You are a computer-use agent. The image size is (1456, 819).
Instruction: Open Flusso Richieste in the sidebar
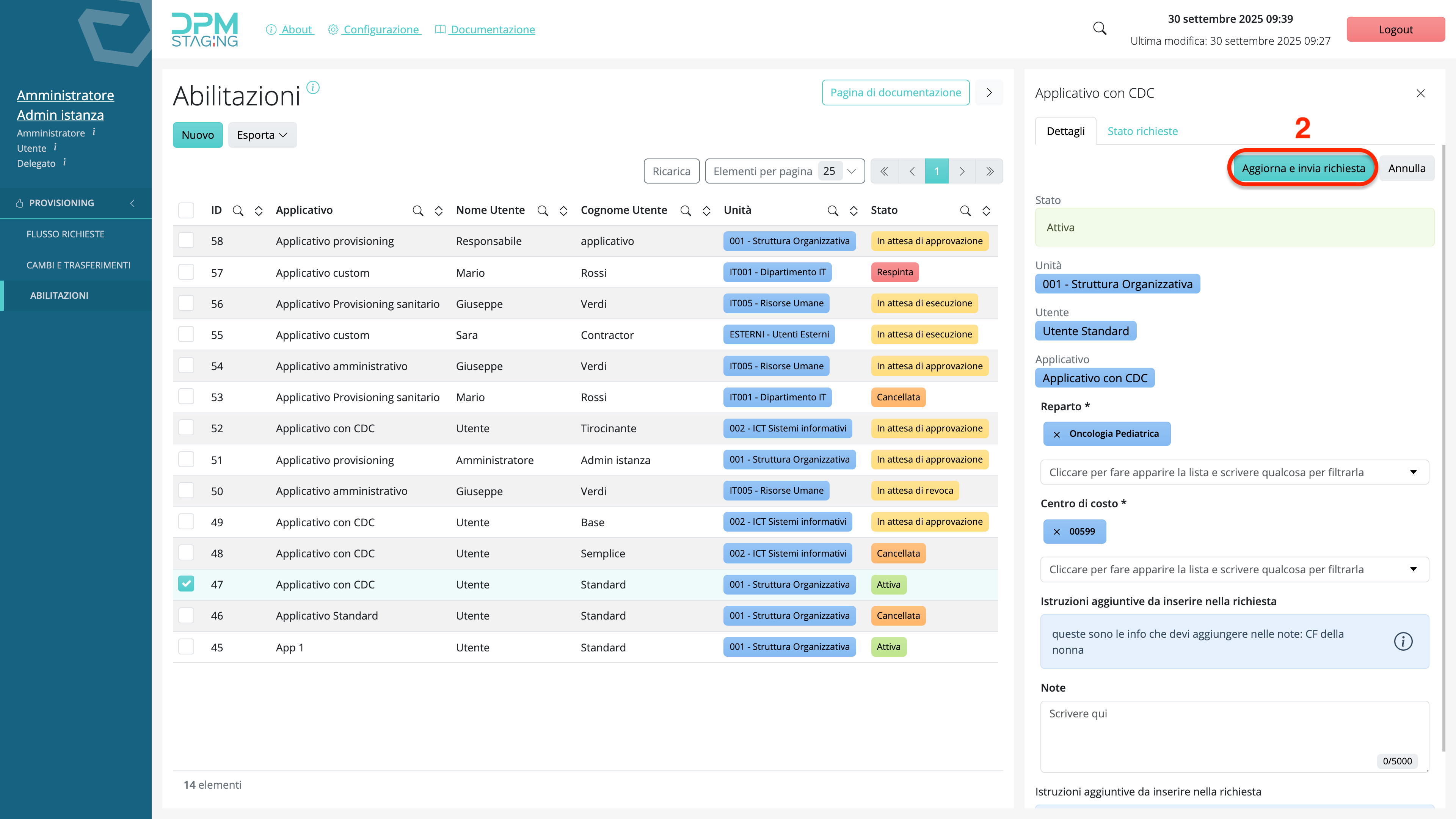(x=66, y=234)
